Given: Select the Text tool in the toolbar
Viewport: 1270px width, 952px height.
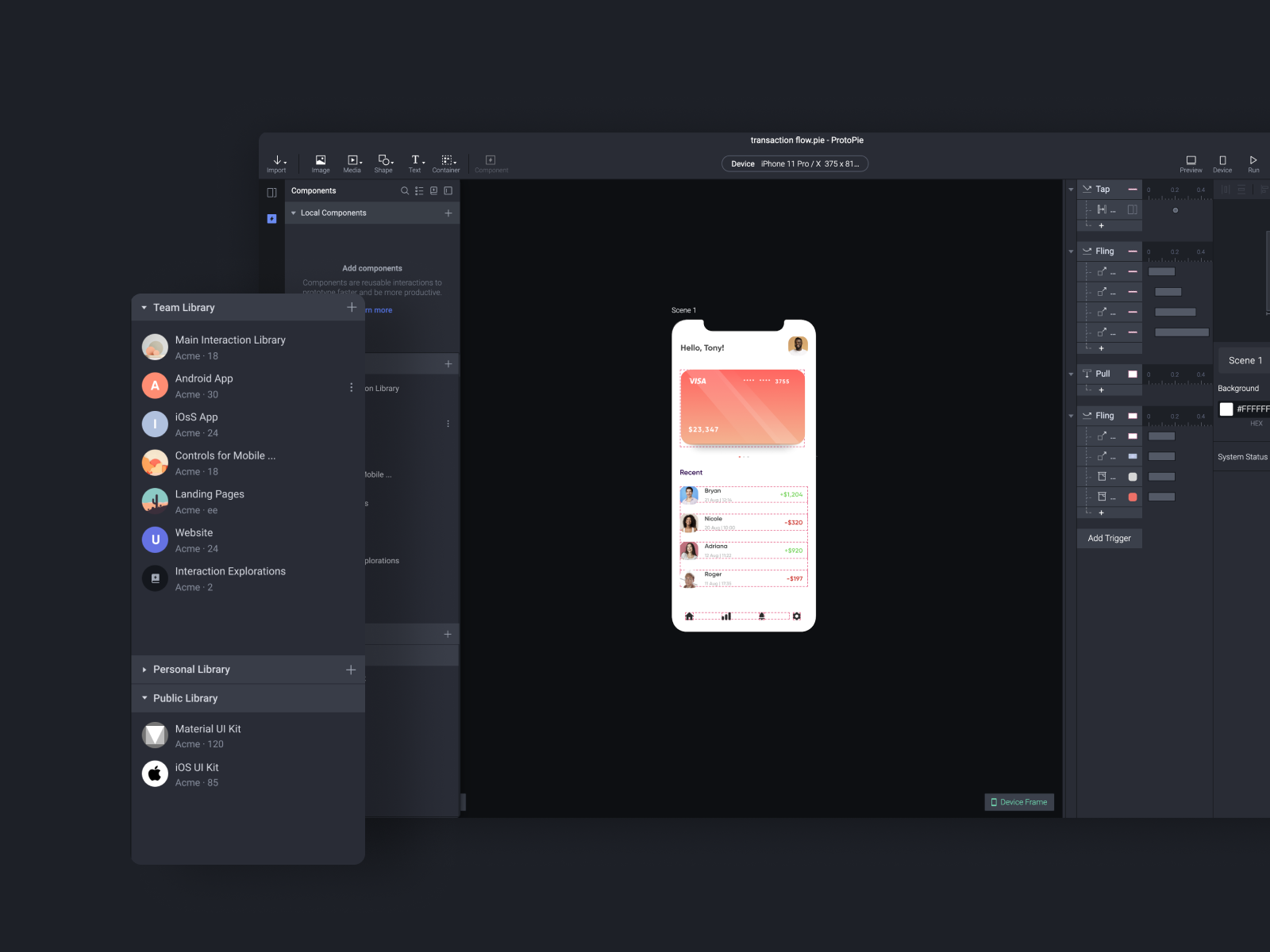Looking at the screenshot, I should pyautogui.click(x=415, y=163).
